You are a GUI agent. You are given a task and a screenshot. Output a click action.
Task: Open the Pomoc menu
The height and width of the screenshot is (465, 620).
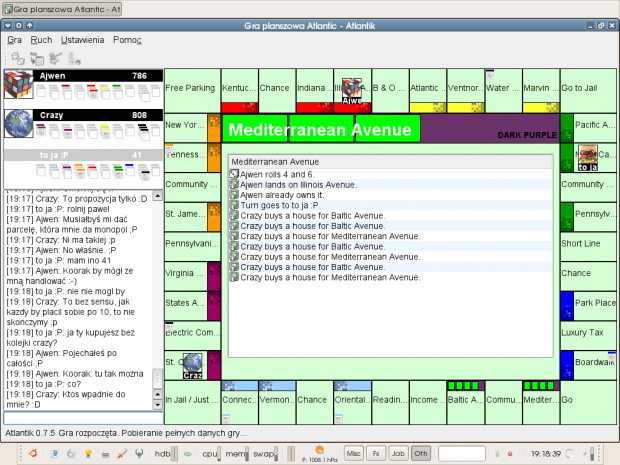pyautogui.click(x=127, y=40)
